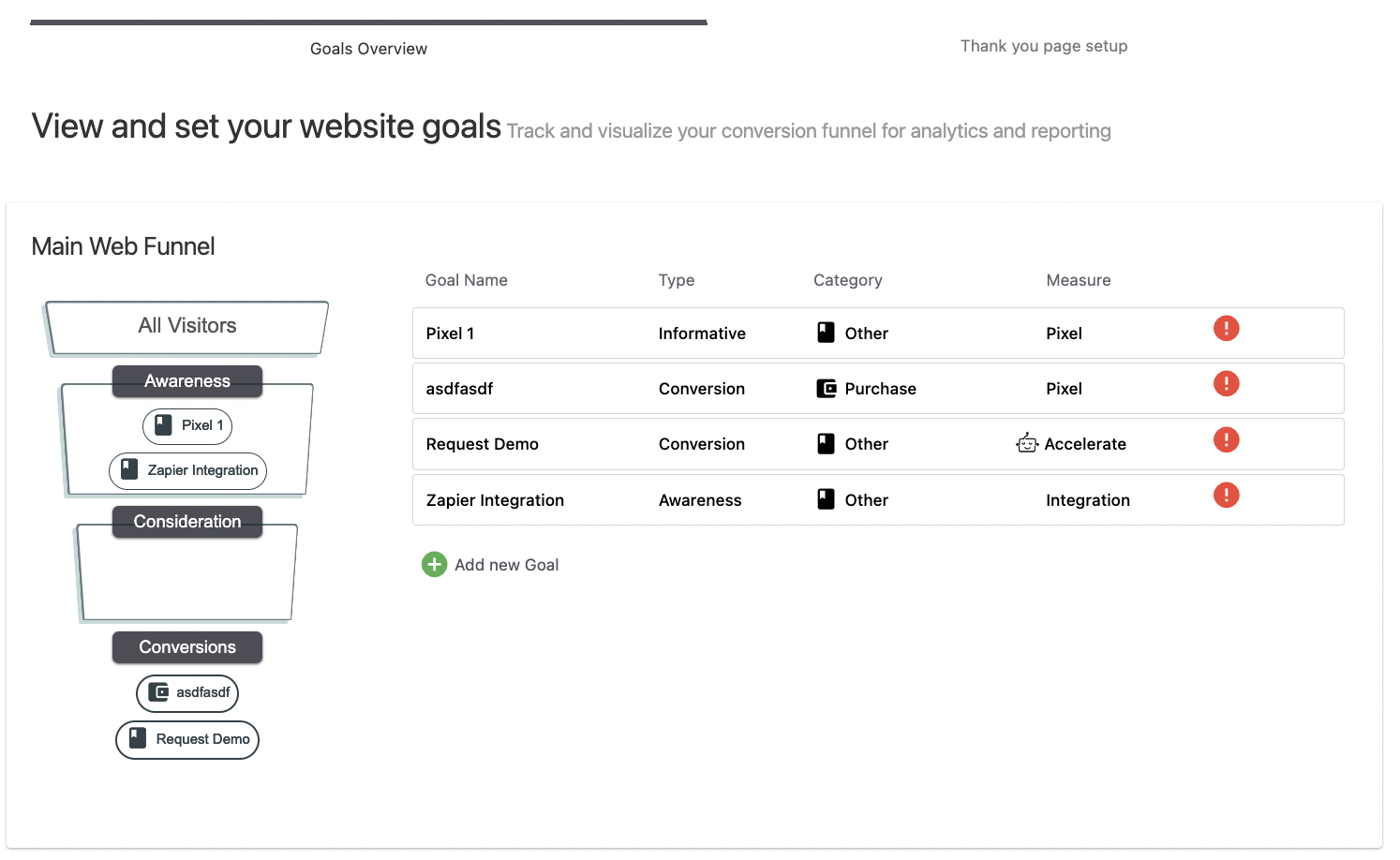
Task: Click the Purchase wallet icon in asdfasdf row
Action: click(x=826, y=389)
